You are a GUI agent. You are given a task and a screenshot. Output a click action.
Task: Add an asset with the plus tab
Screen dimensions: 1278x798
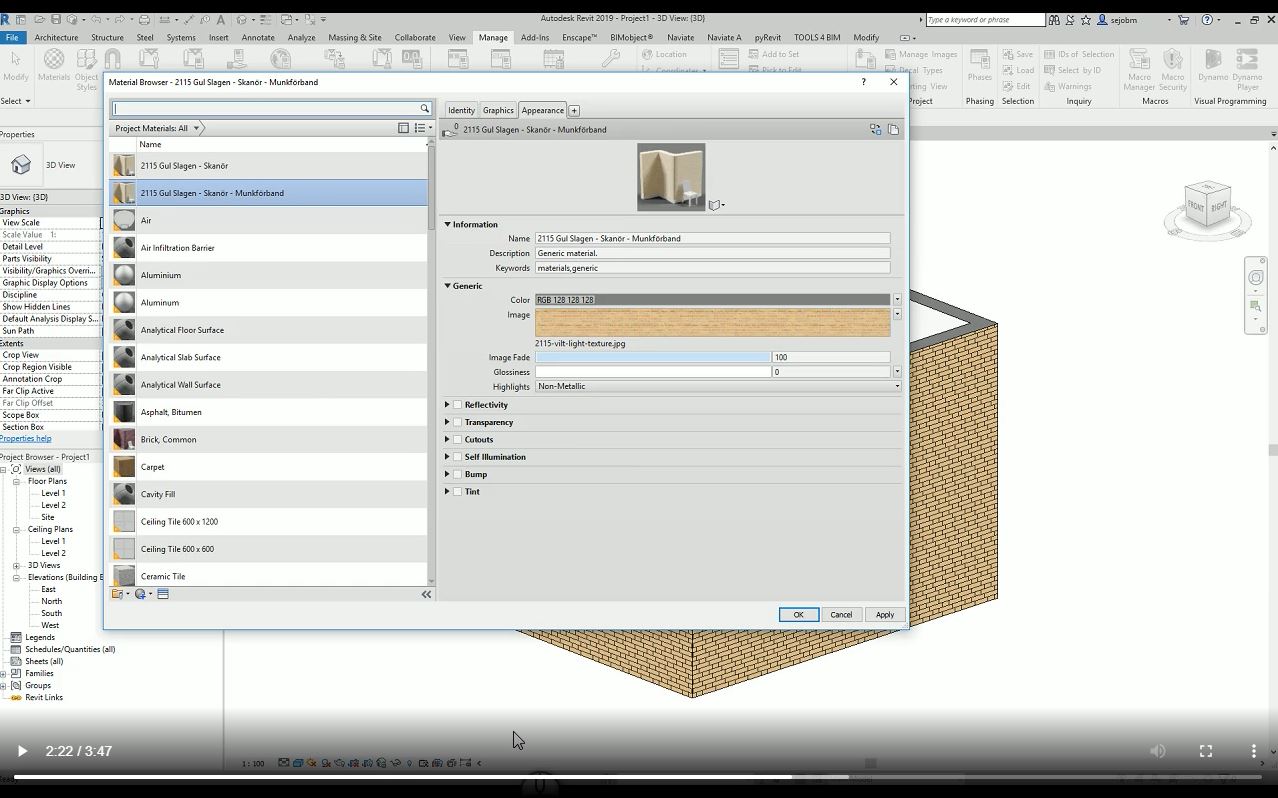[x=574, y=110]
